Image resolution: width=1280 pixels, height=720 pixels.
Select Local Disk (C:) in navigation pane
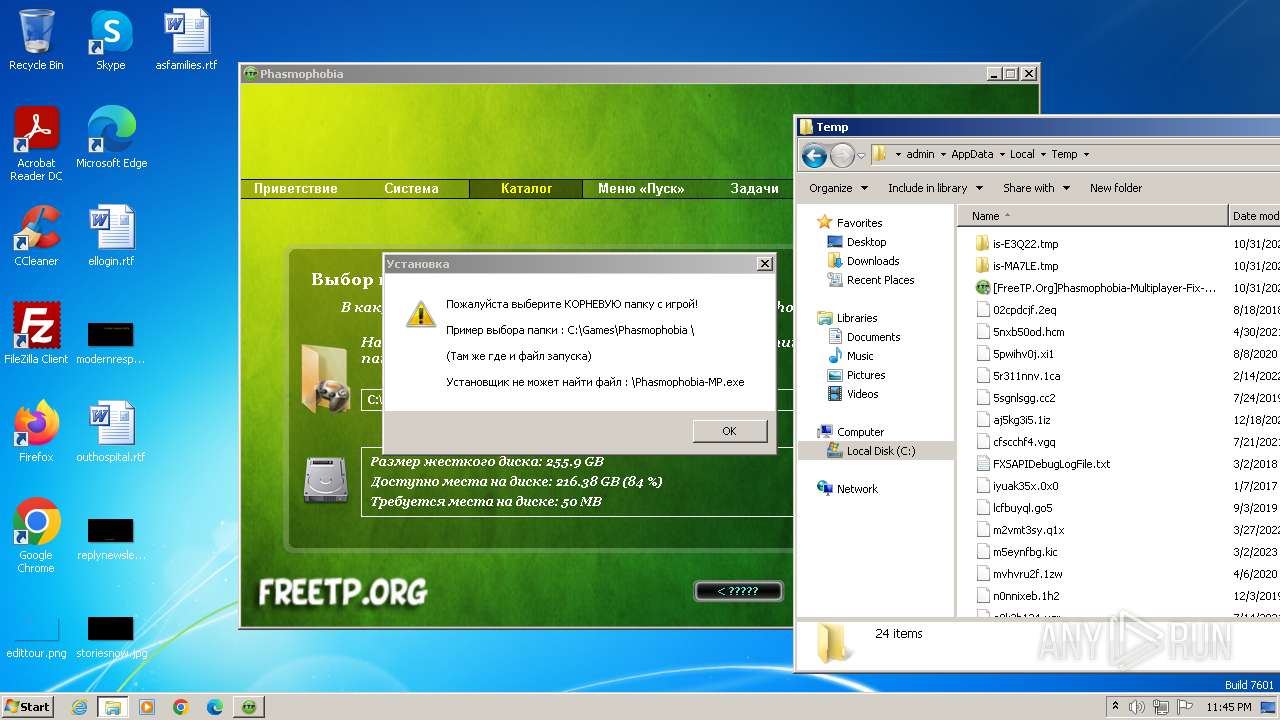pyautogui.click(x=880, y=451)
